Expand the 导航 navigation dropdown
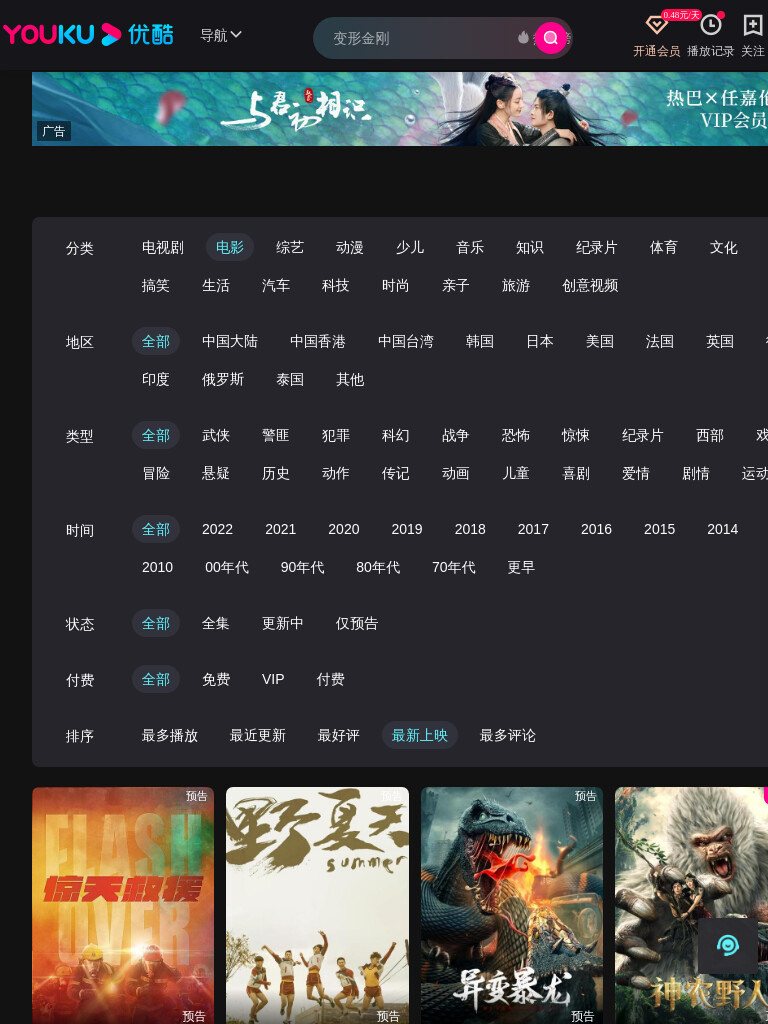Image resolution: width=768 pixels, height=1024 pixels. pyautogui.click(x=221, y=35)
